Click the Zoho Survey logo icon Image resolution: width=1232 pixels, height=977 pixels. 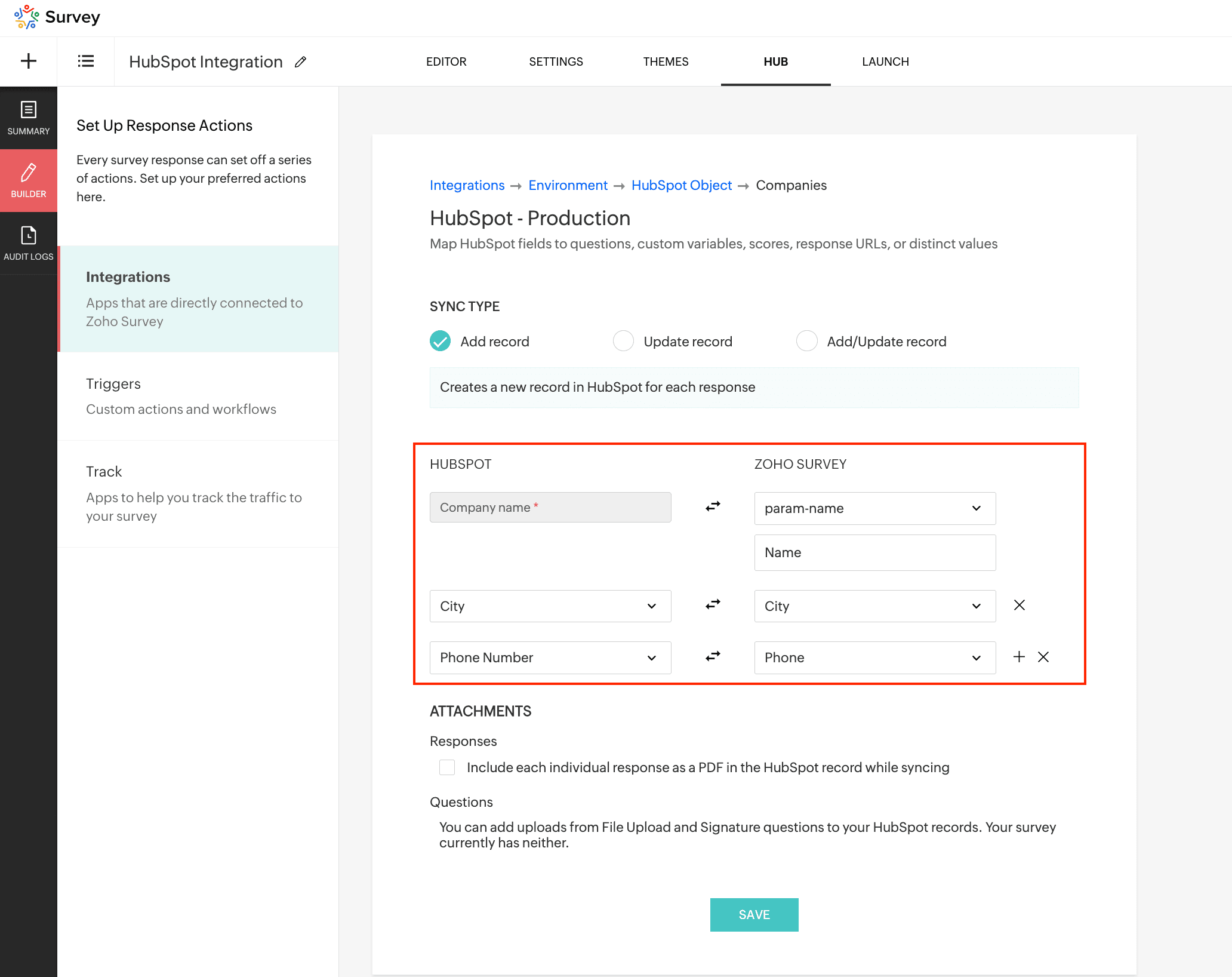[26, 17]
